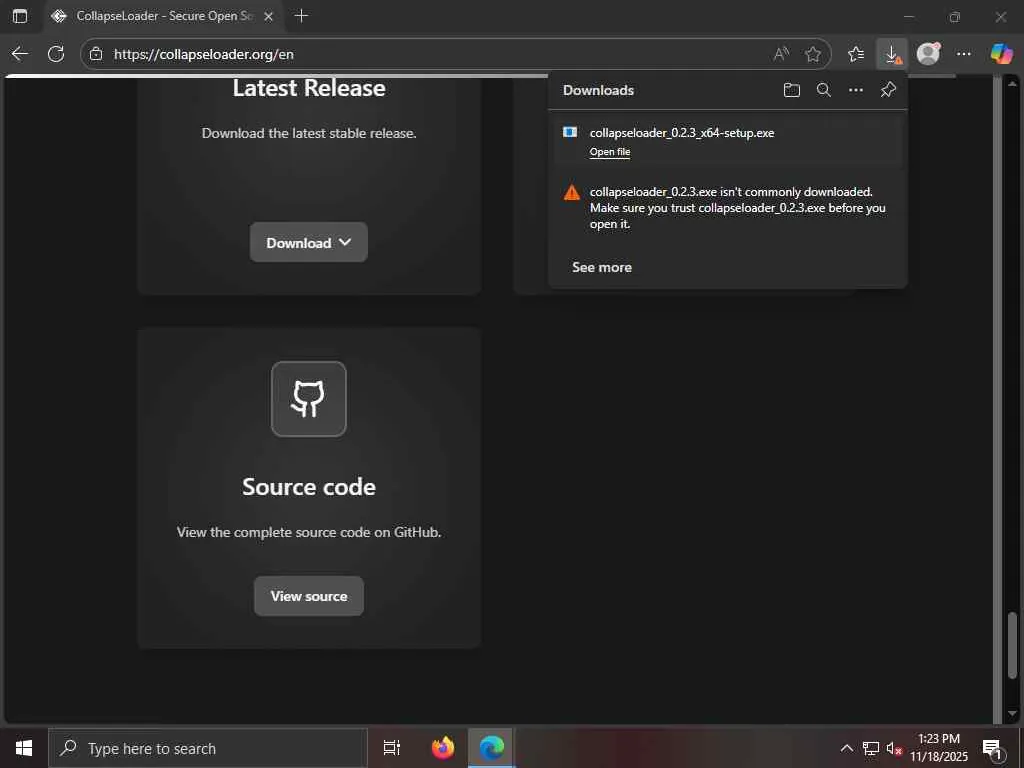Click Open file link

click(610, 152)
